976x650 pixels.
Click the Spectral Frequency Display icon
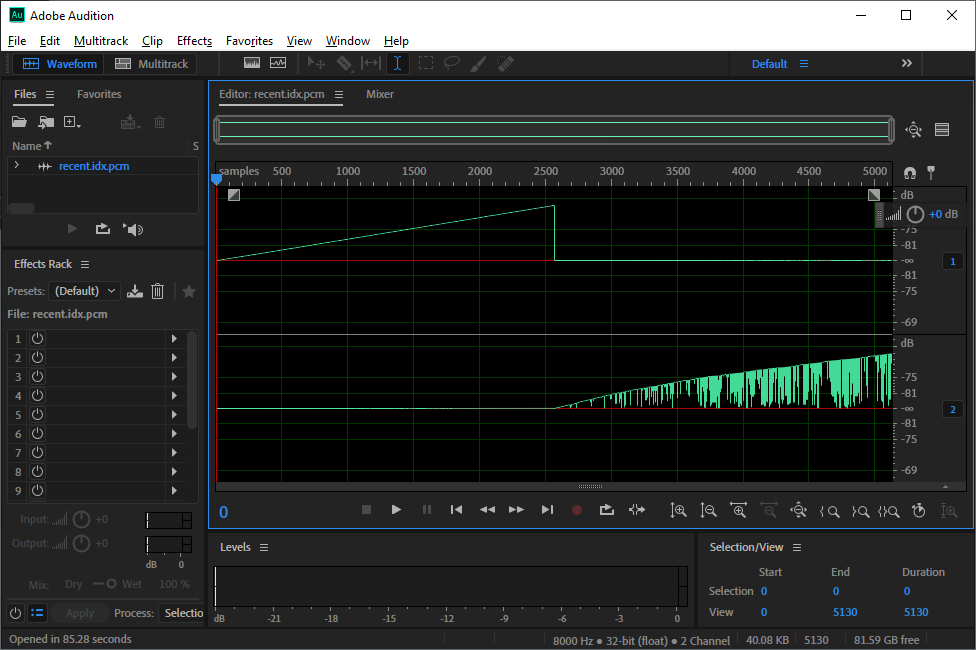[251, 63]
